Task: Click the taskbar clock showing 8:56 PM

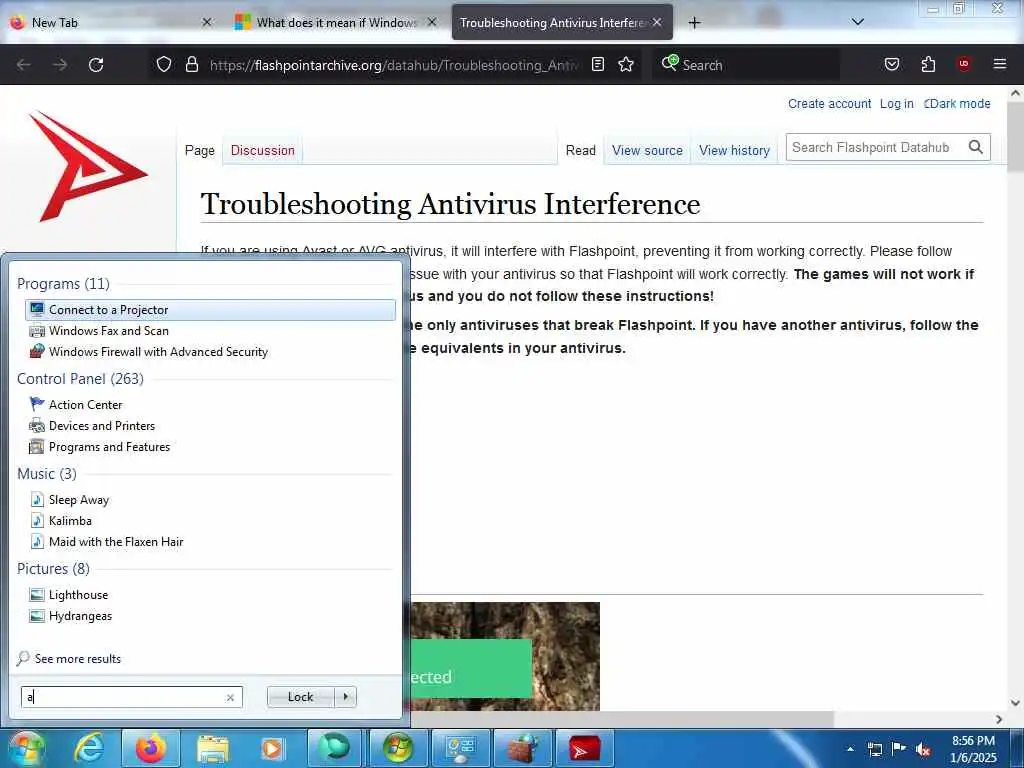Action: [x=973, y=749]
